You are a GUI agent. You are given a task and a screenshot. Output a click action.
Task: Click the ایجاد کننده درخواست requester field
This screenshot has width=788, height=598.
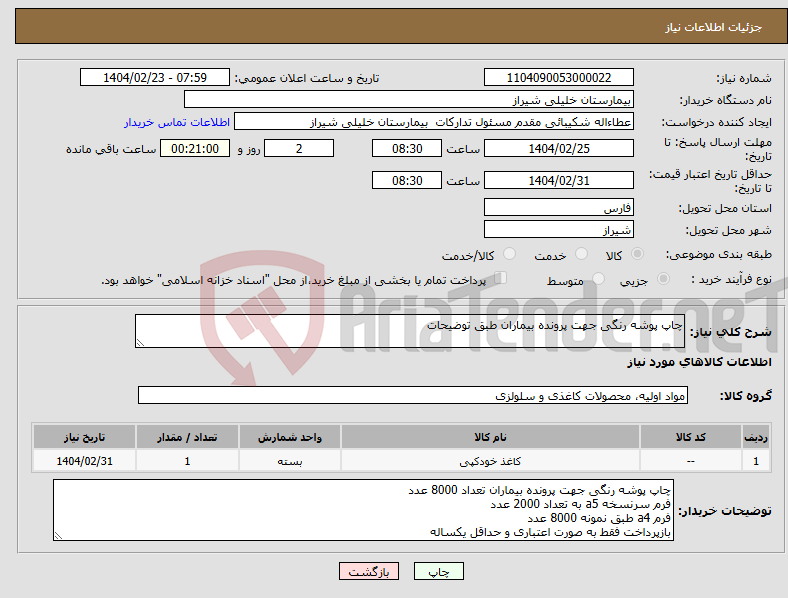point(434,122)
